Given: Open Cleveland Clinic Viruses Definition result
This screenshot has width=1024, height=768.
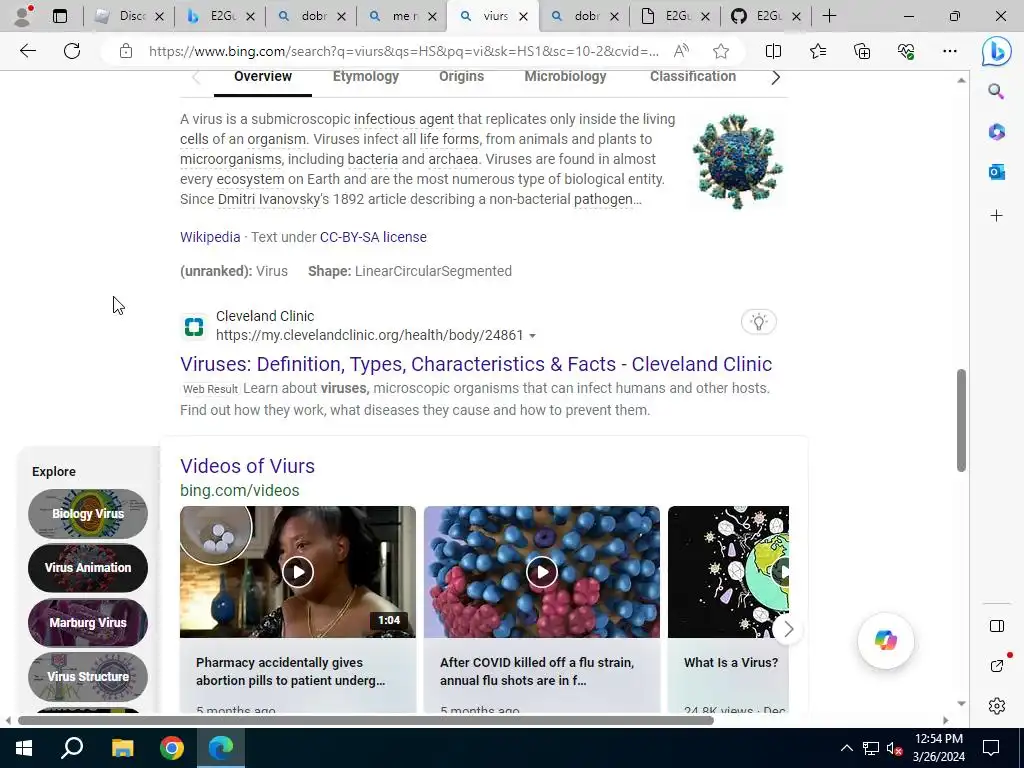Looking at the screenshot, I should pos(475,364).
